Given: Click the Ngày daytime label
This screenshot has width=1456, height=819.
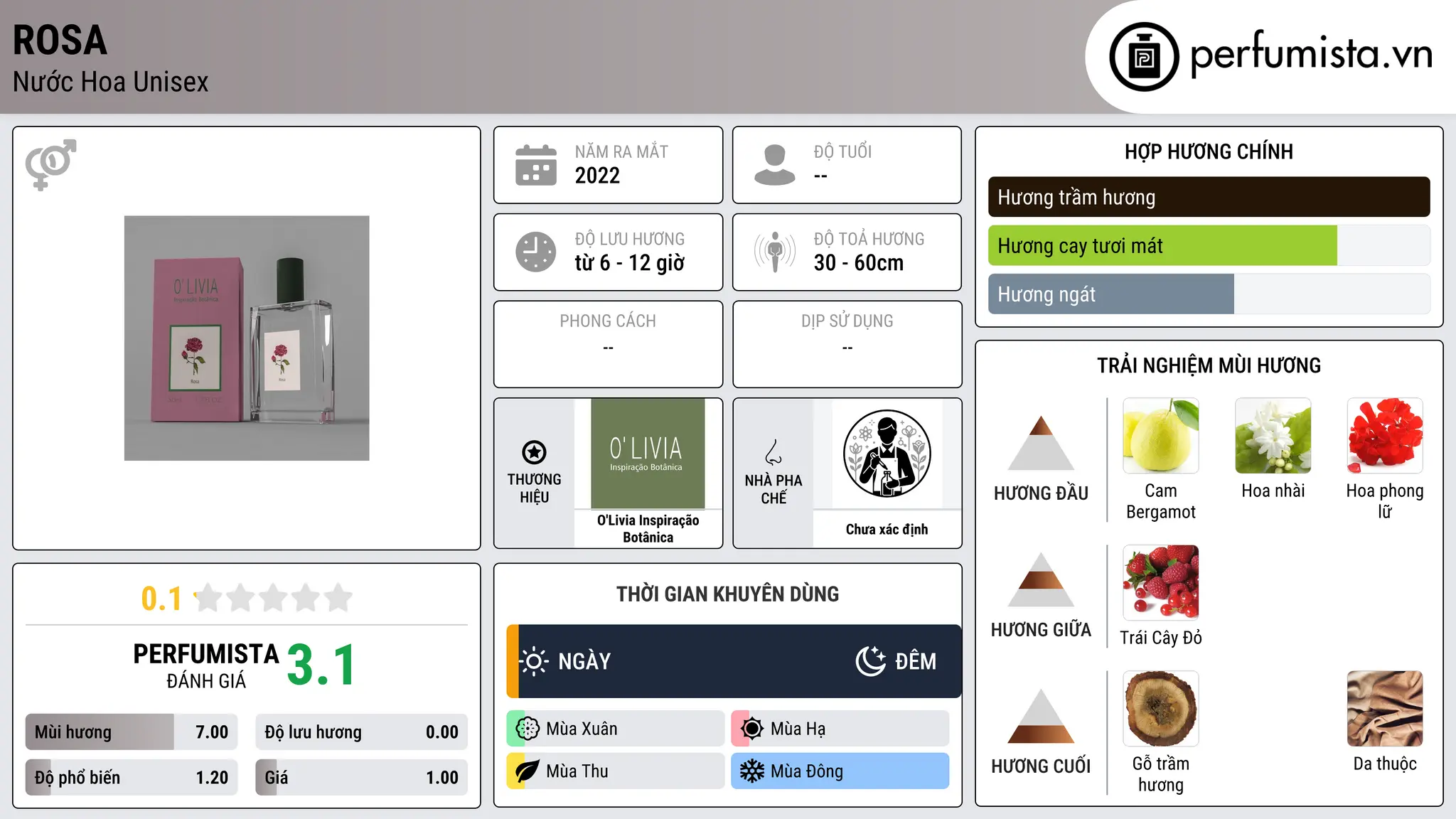Looking at the screenshot, I should (x=584, y=661).
